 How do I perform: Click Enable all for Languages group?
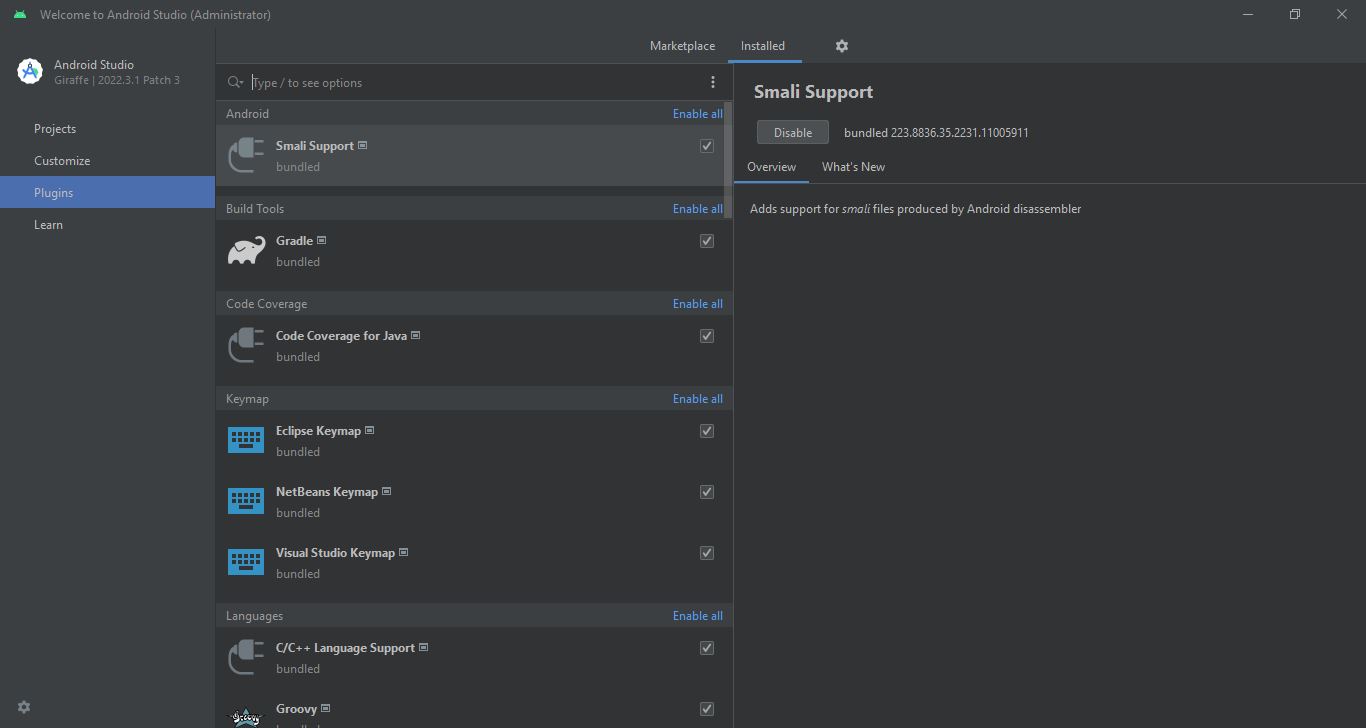[697, 615]
